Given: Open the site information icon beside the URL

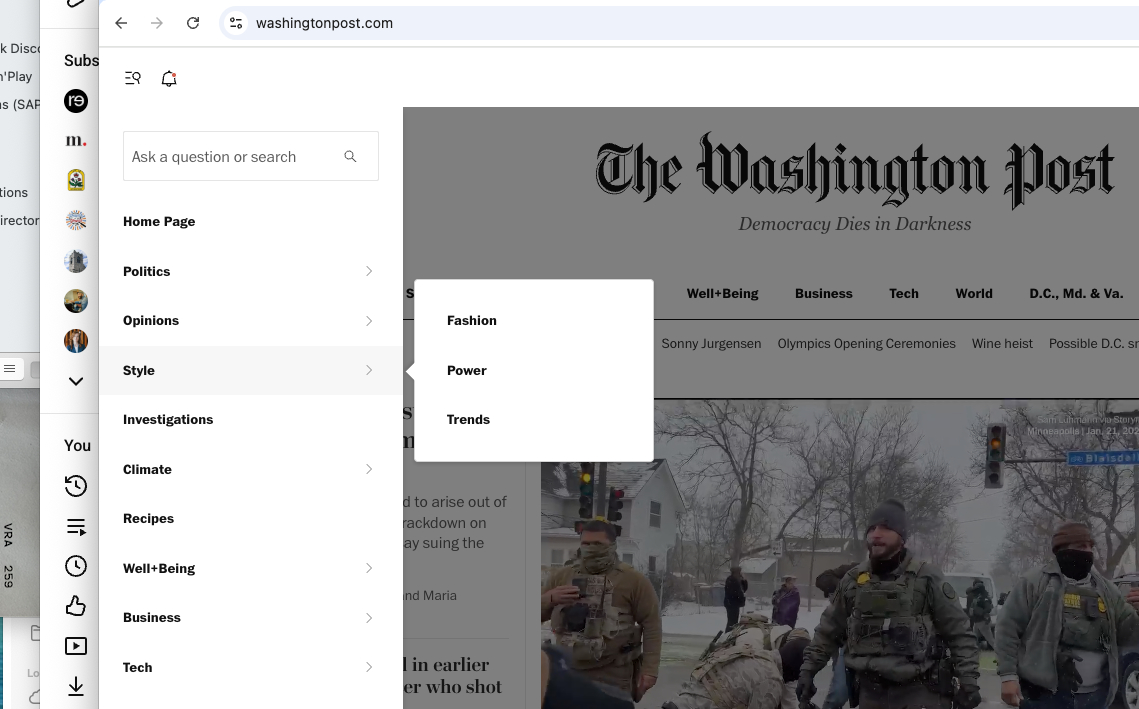Looking at the screenshot, I should [x=236, y=23].
